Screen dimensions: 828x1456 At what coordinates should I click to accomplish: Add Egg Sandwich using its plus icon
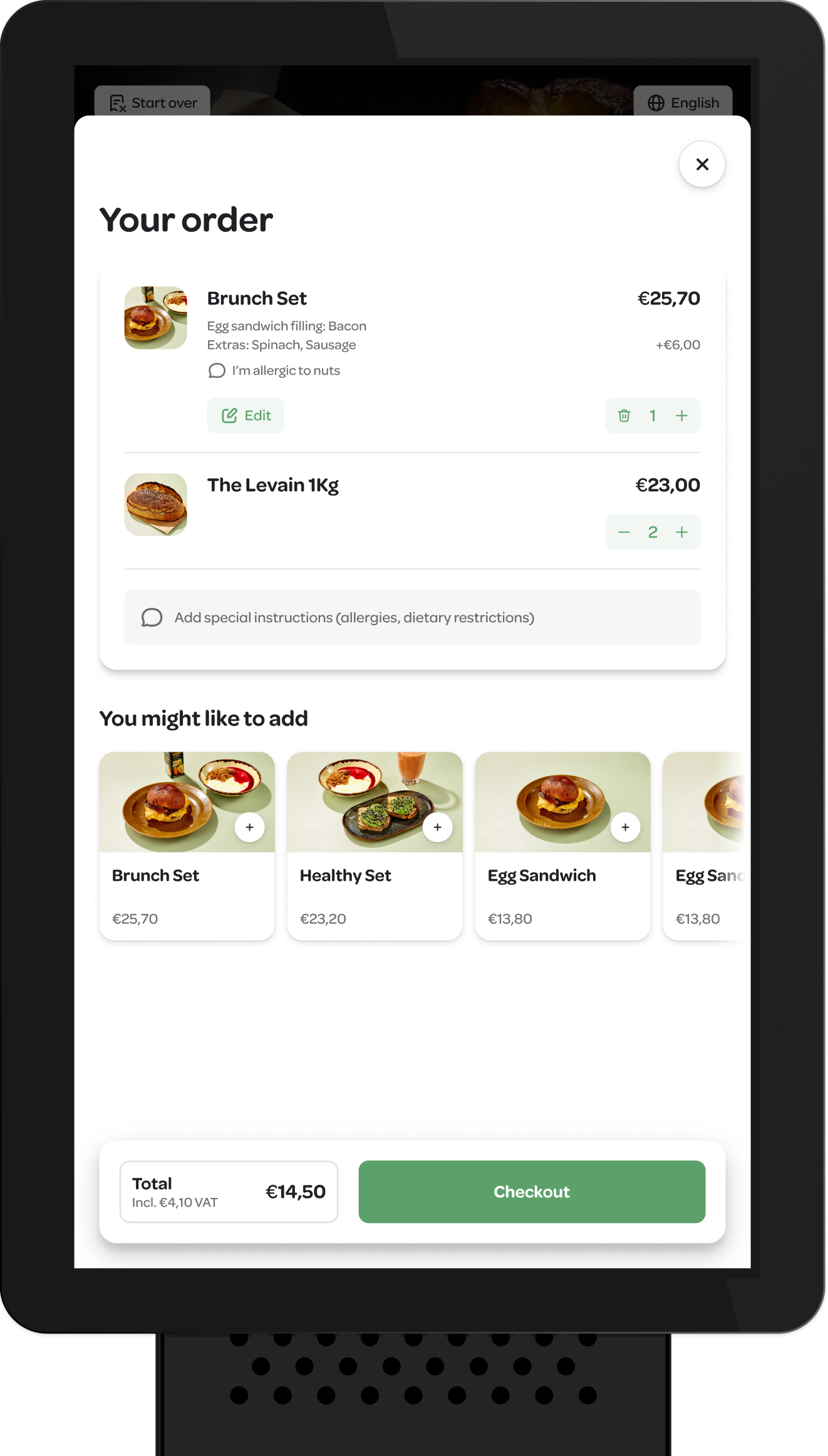(625, 827)
